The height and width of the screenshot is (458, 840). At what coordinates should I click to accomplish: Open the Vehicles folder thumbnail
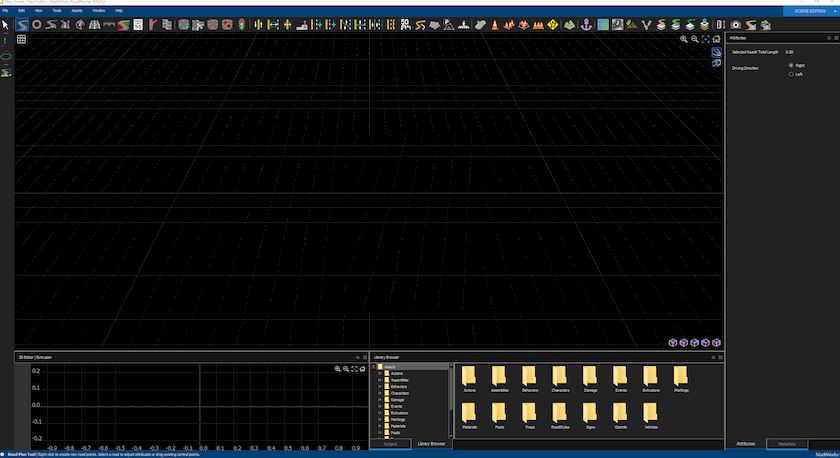[x=651, y=414]
